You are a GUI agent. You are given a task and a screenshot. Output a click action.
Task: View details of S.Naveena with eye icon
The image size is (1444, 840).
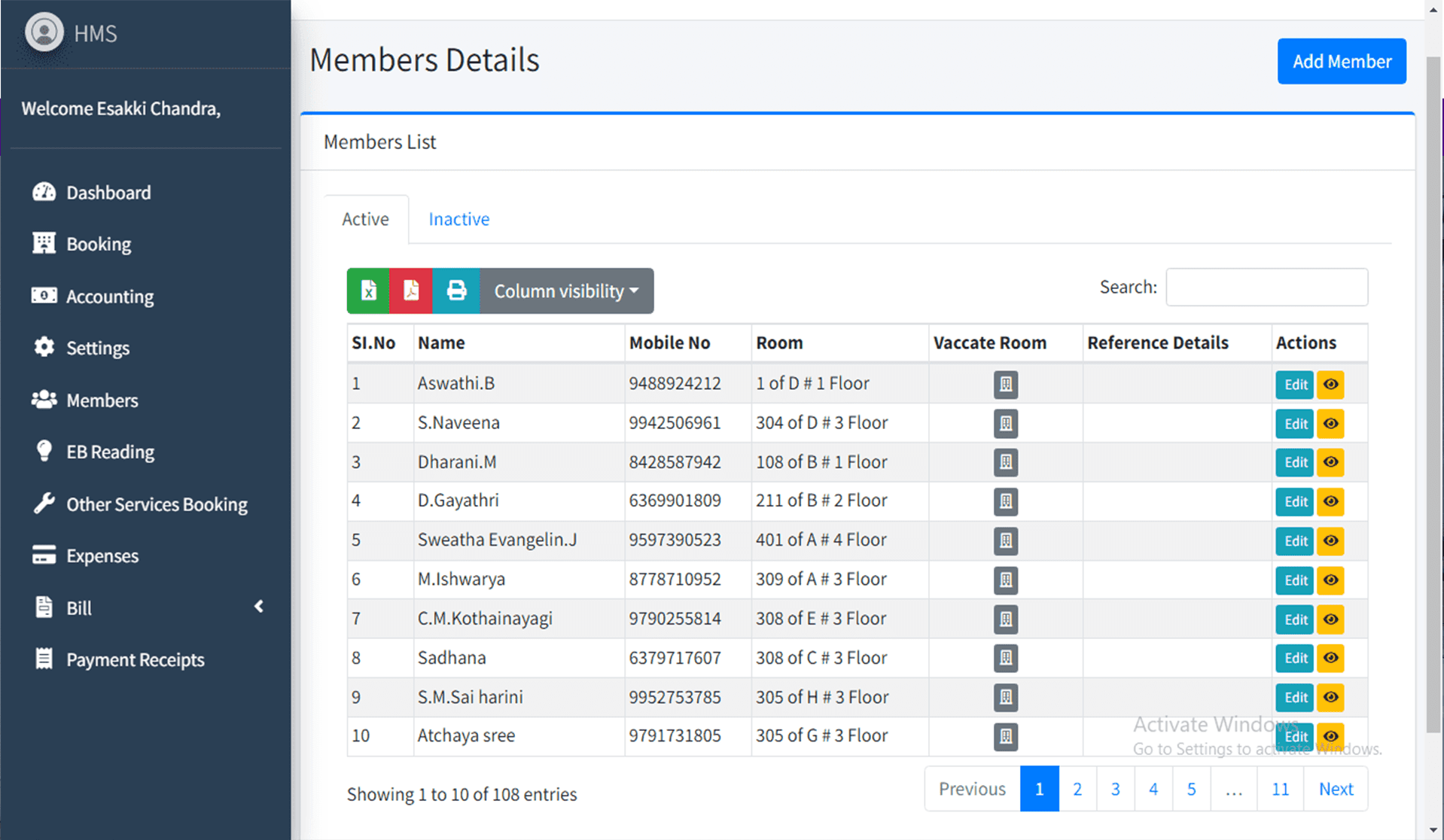(1330, 423)
